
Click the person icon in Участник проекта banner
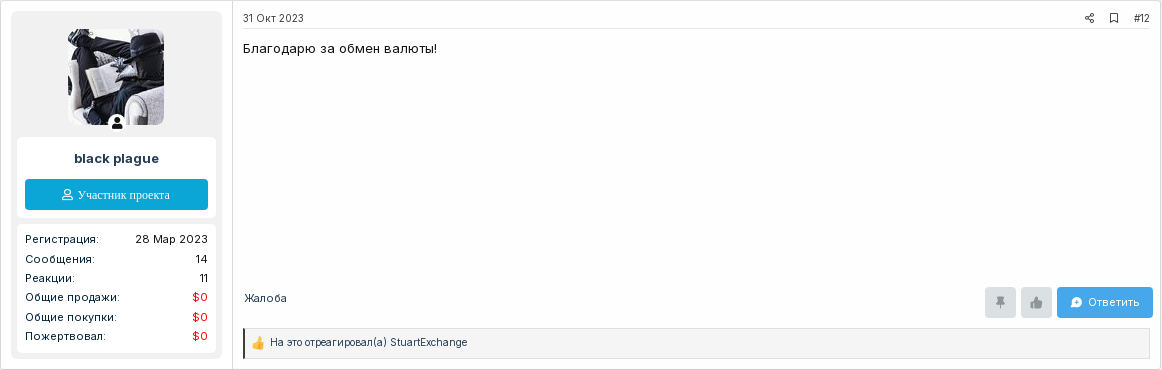67,195
